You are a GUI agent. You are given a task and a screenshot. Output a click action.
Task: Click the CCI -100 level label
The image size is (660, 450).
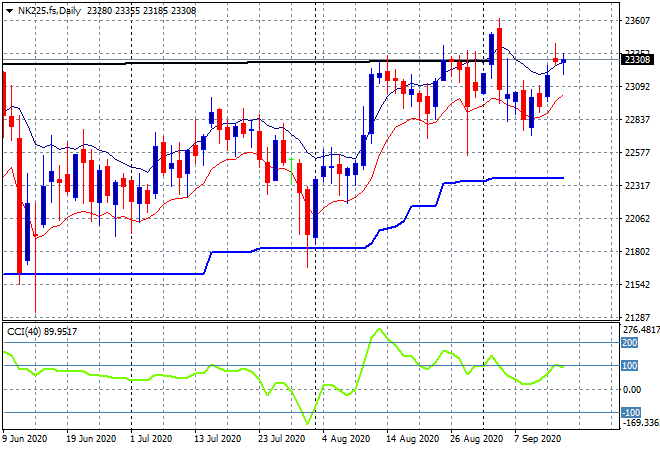pyautogui.click(x=631, y=413)
